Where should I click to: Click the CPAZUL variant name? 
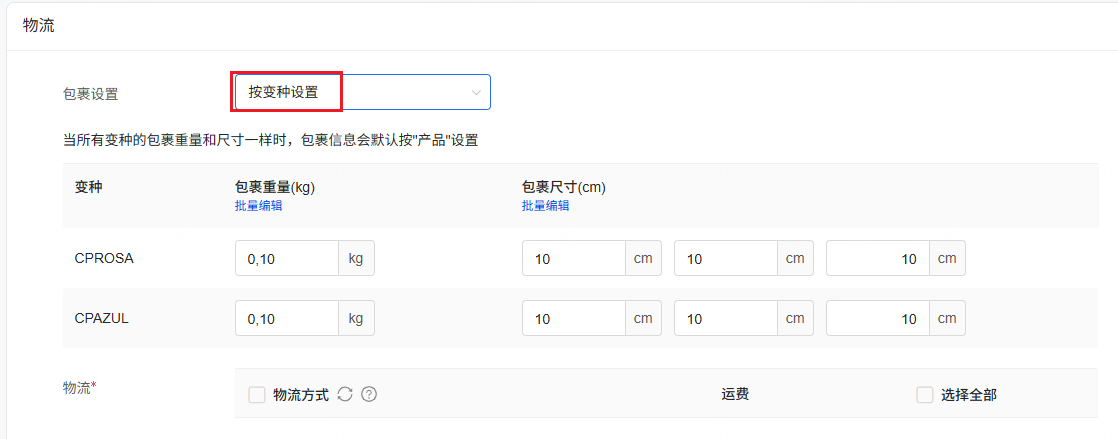click(102, 319)
